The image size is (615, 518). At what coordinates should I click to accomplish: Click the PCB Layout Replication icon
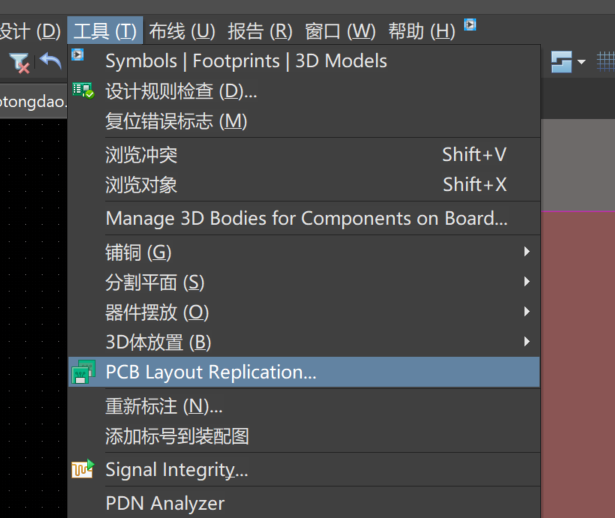(84, 373)
